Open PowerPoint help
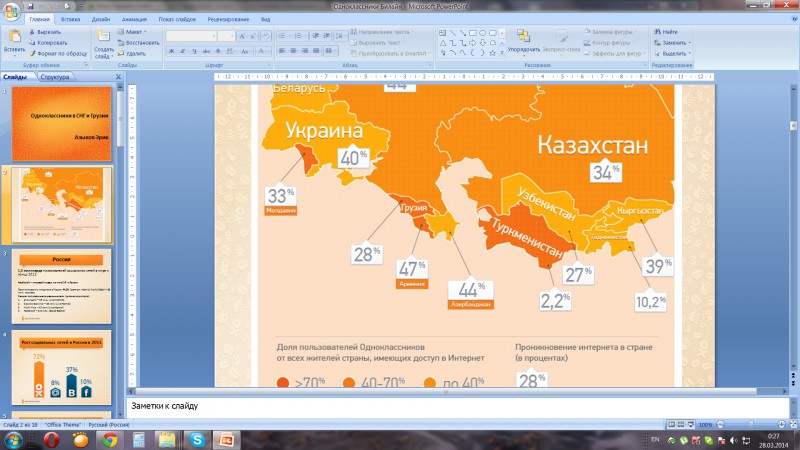800x450 pixels. (794, 19)
